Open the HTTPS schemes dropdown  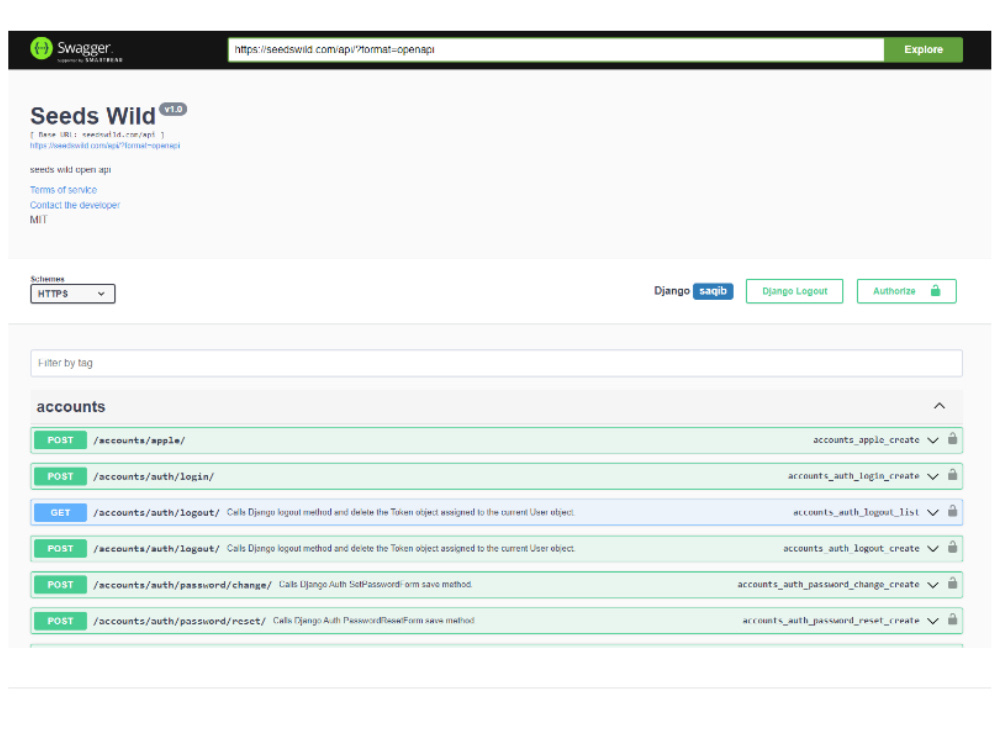pyautogui.click(x=73, y=294)
